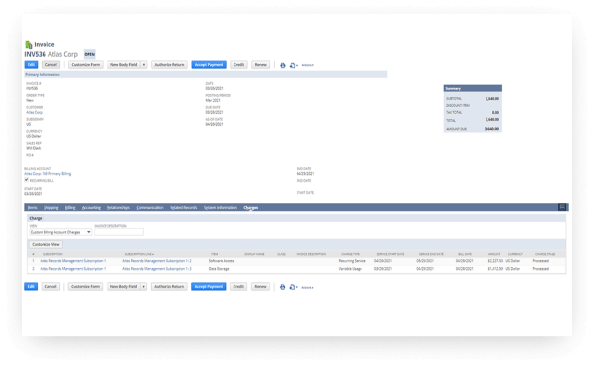Viewport: 594px width, 367px height.
Task: Click the bottom Credit button
Action: coord(238,287)
